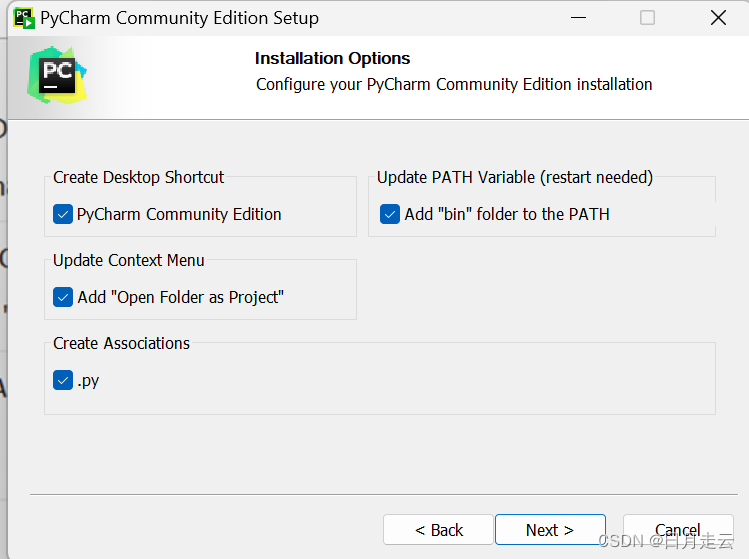Viewport: 749px width, 559px height.
Task: Click the "Create Desktop Shortcut" group label
Action: point(139,177)
